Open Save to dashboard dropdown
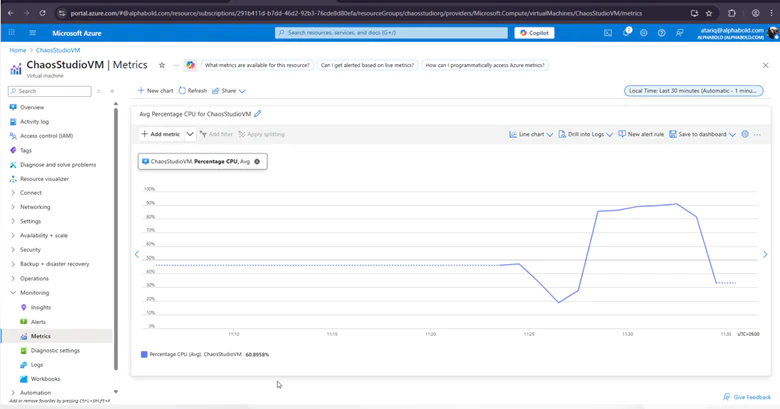 click(702, 134)
